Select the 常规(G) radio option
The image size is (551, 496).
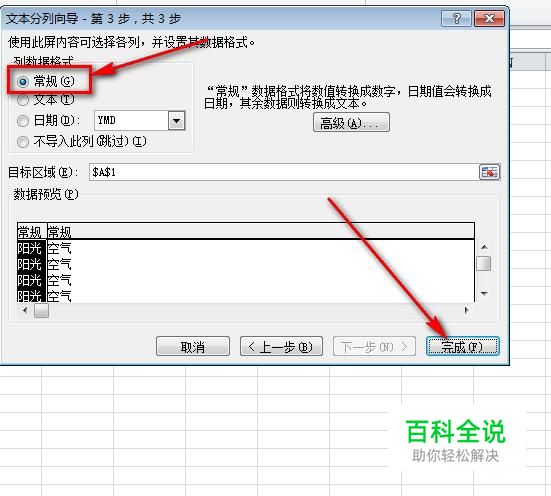tap(46, 82)
